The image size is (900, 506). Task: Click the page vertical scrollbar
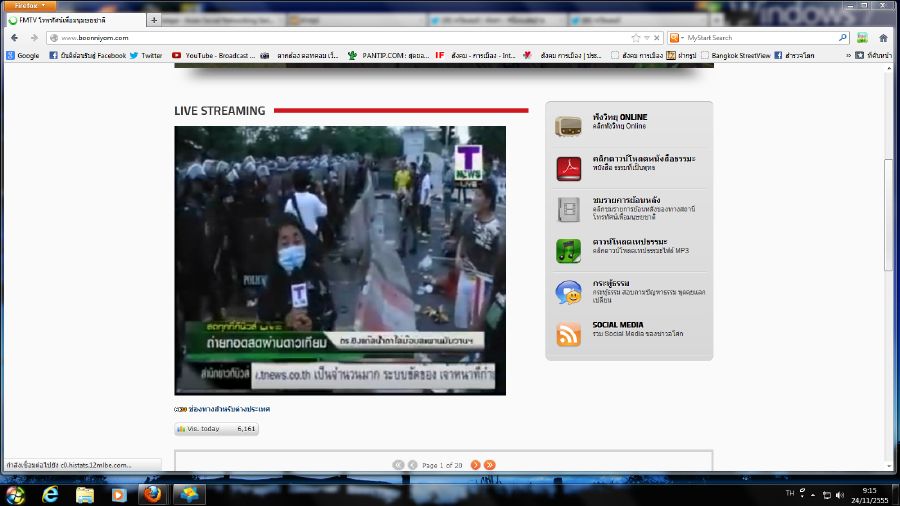coord(889,213)
